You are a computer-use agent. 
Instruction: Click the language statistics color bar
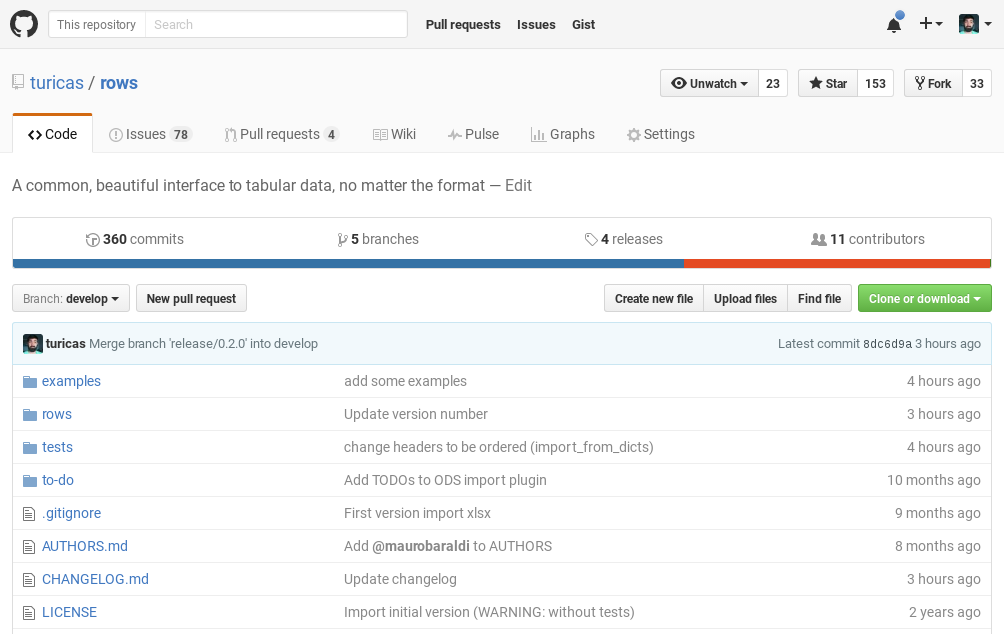tap(500, 263)
